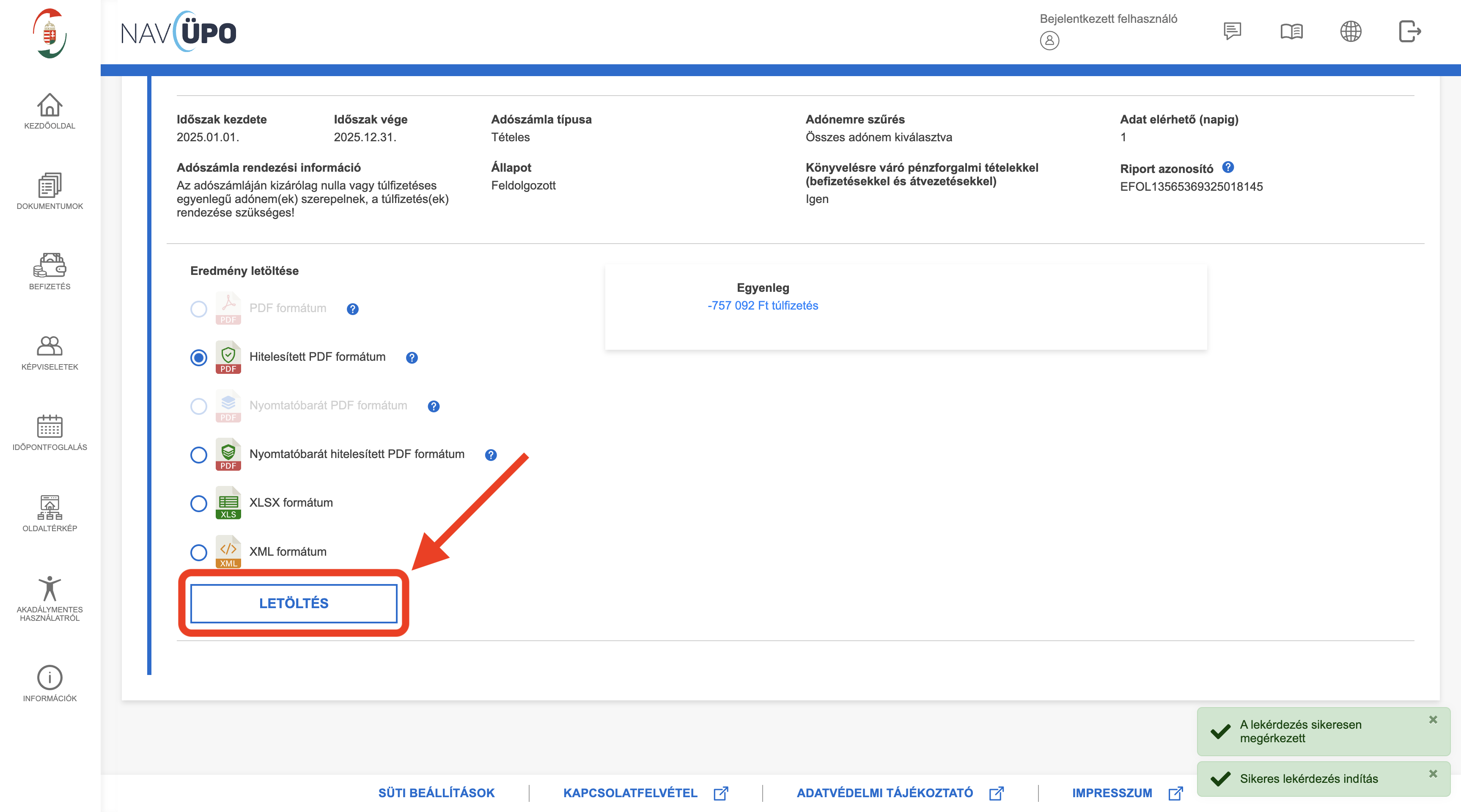Click the XML formátum label text

tap(288, 552)
